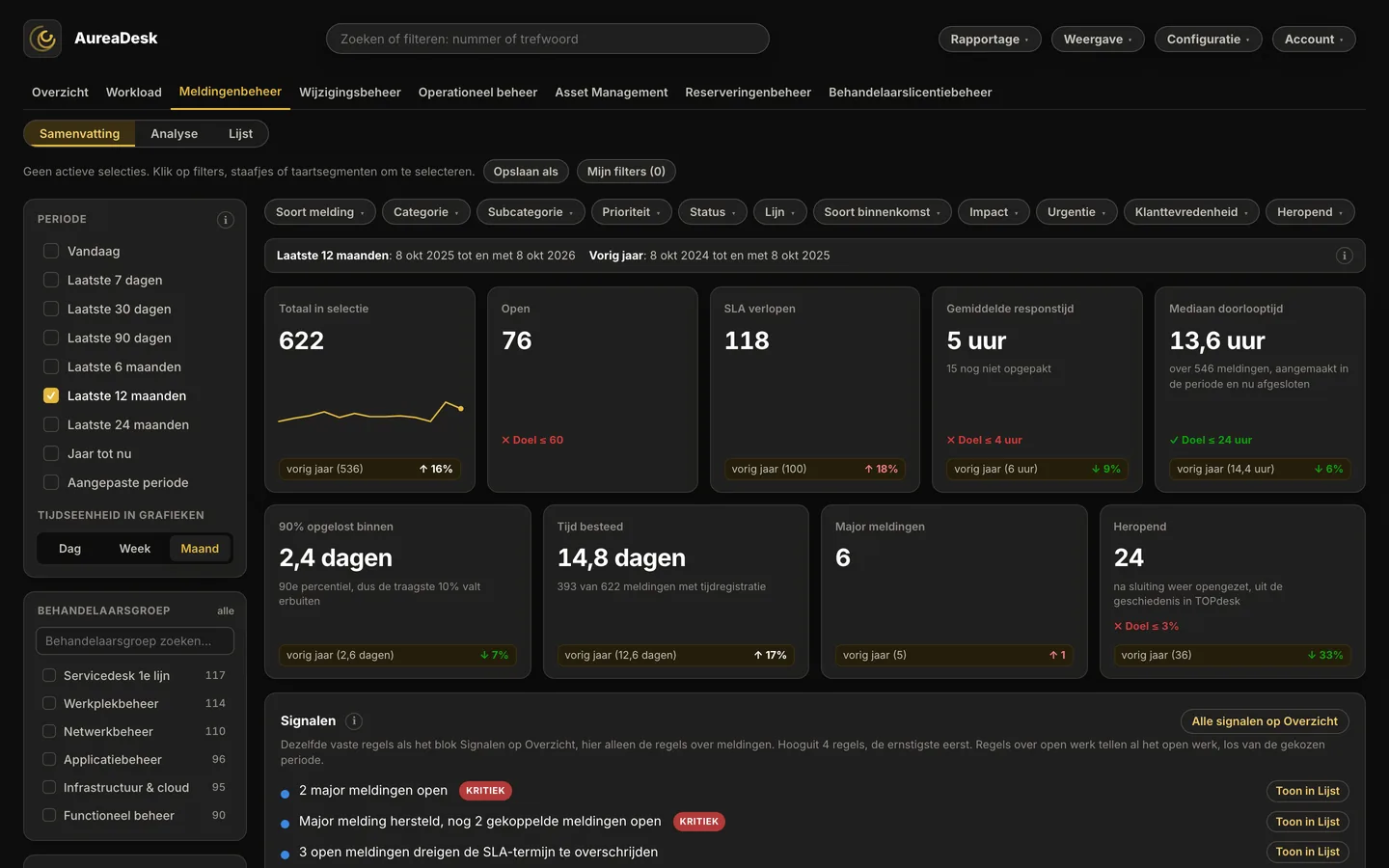Open the Prioriteit filter dropdown
This screenshot has width=1389, height=868.
[631, 212]
